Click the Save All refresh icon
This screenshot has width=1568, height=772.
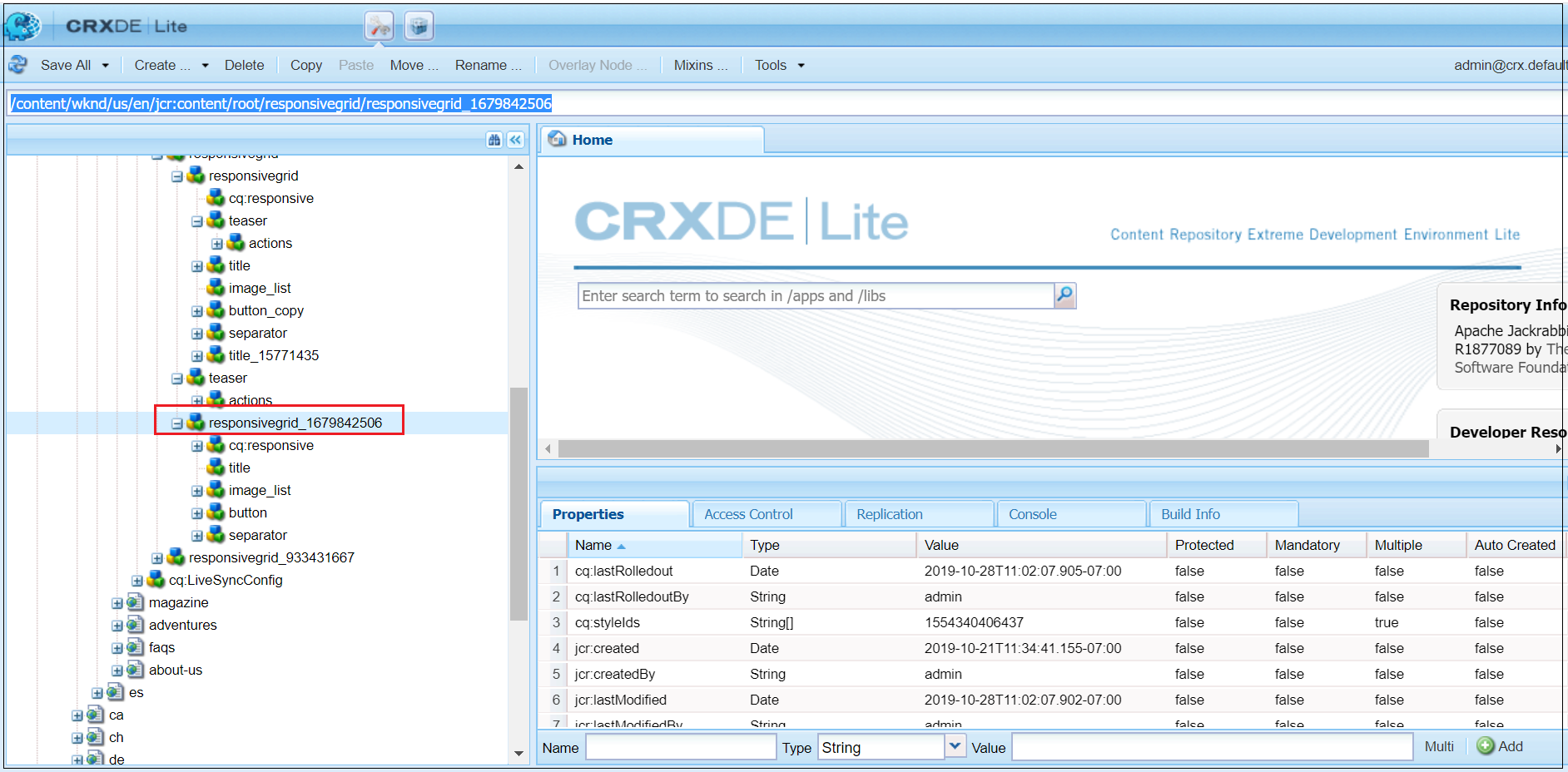click(x=17, y=65)
